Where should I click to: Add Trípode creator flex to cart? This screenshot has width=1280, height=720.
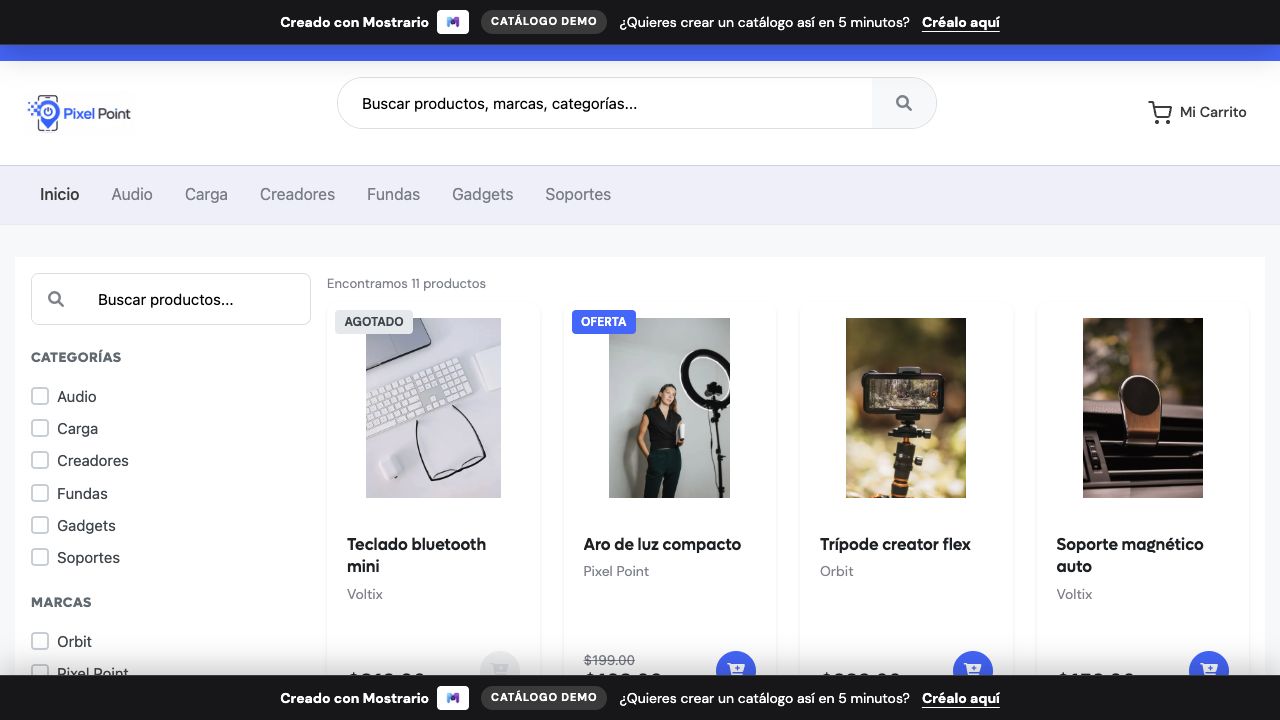tap(973, 667)
